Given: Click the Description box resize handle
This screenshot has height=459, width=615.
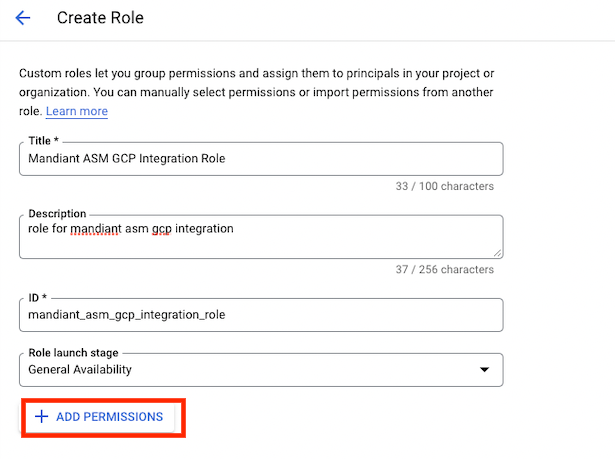Looking at the screenshot, I should (497, 253).
